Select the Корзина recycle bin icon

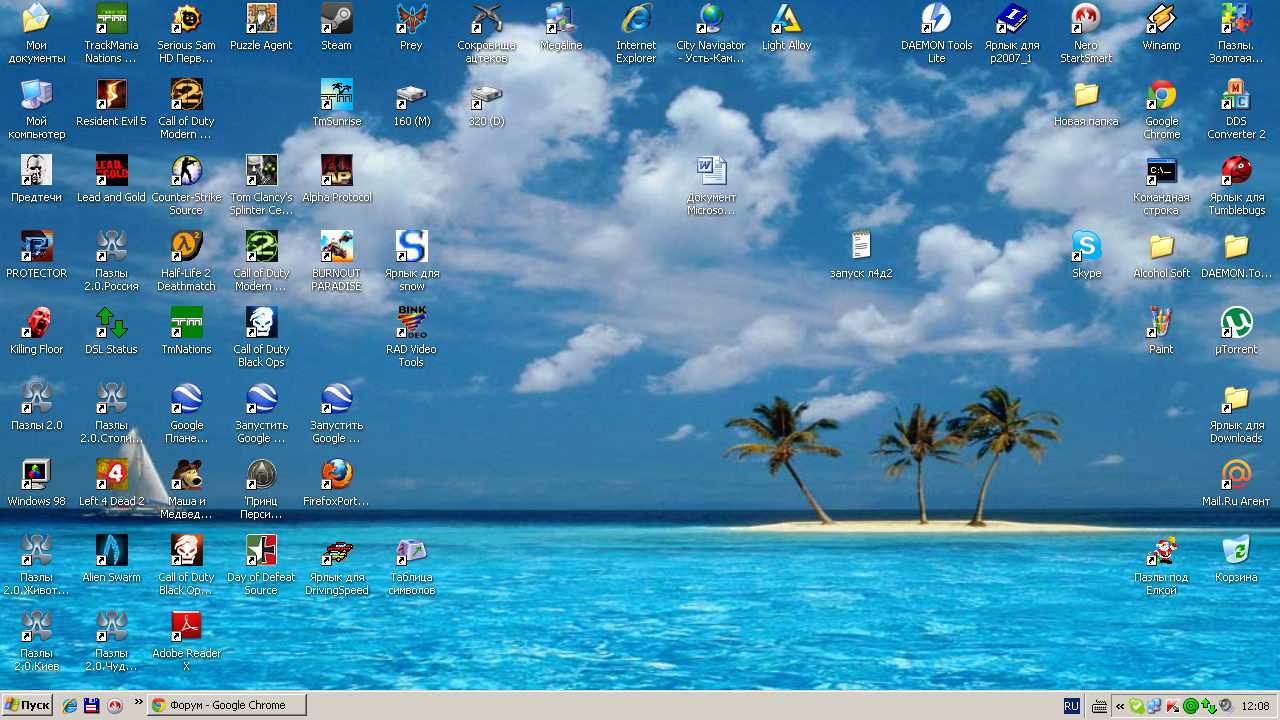click(x=1236, y=559)
